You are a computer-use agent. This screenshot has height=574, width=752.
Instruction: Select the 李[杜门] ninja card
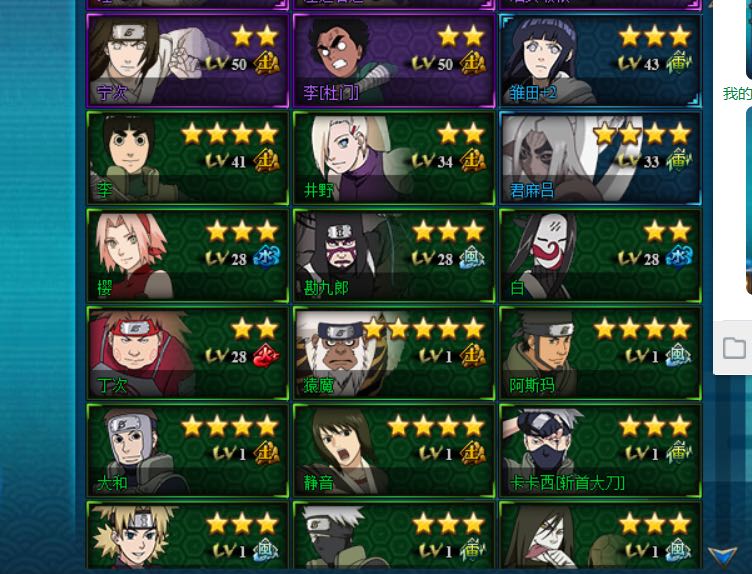394,60
